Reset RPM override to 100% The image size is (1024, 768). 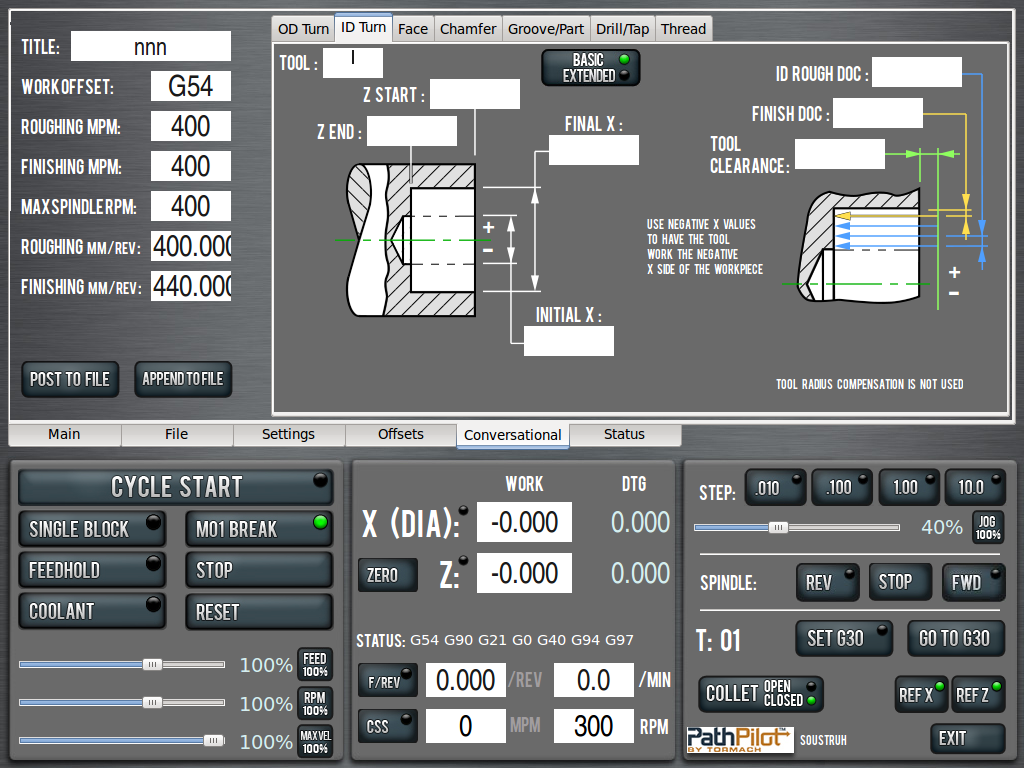[x=315, y=704]
